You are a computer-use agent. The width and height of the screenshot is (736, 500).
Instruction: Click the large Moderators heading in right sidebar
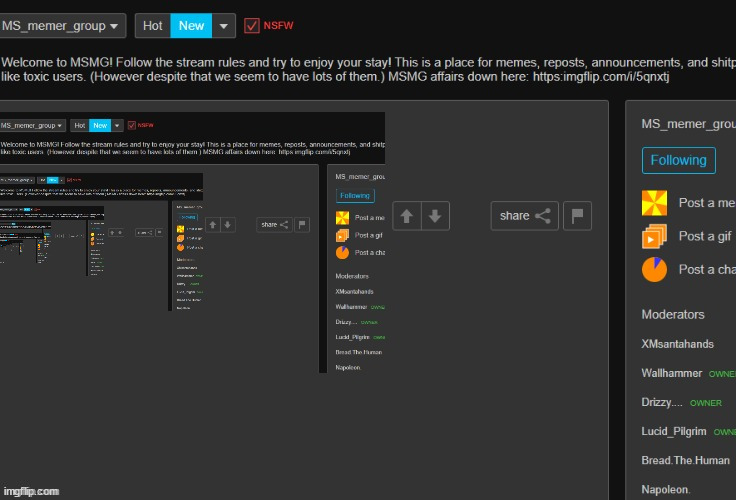[x=673, y=315]
